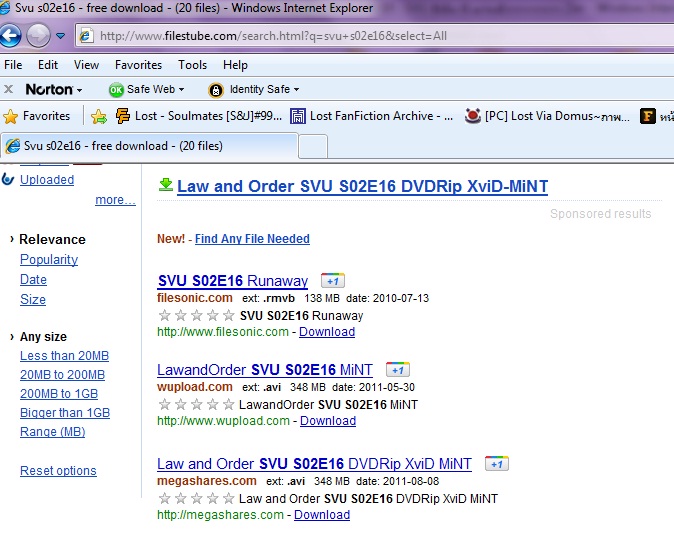Open the SVU S02E16 Runaway result
674x545 pixels.
pyautogui.click(x=233, y=281)
